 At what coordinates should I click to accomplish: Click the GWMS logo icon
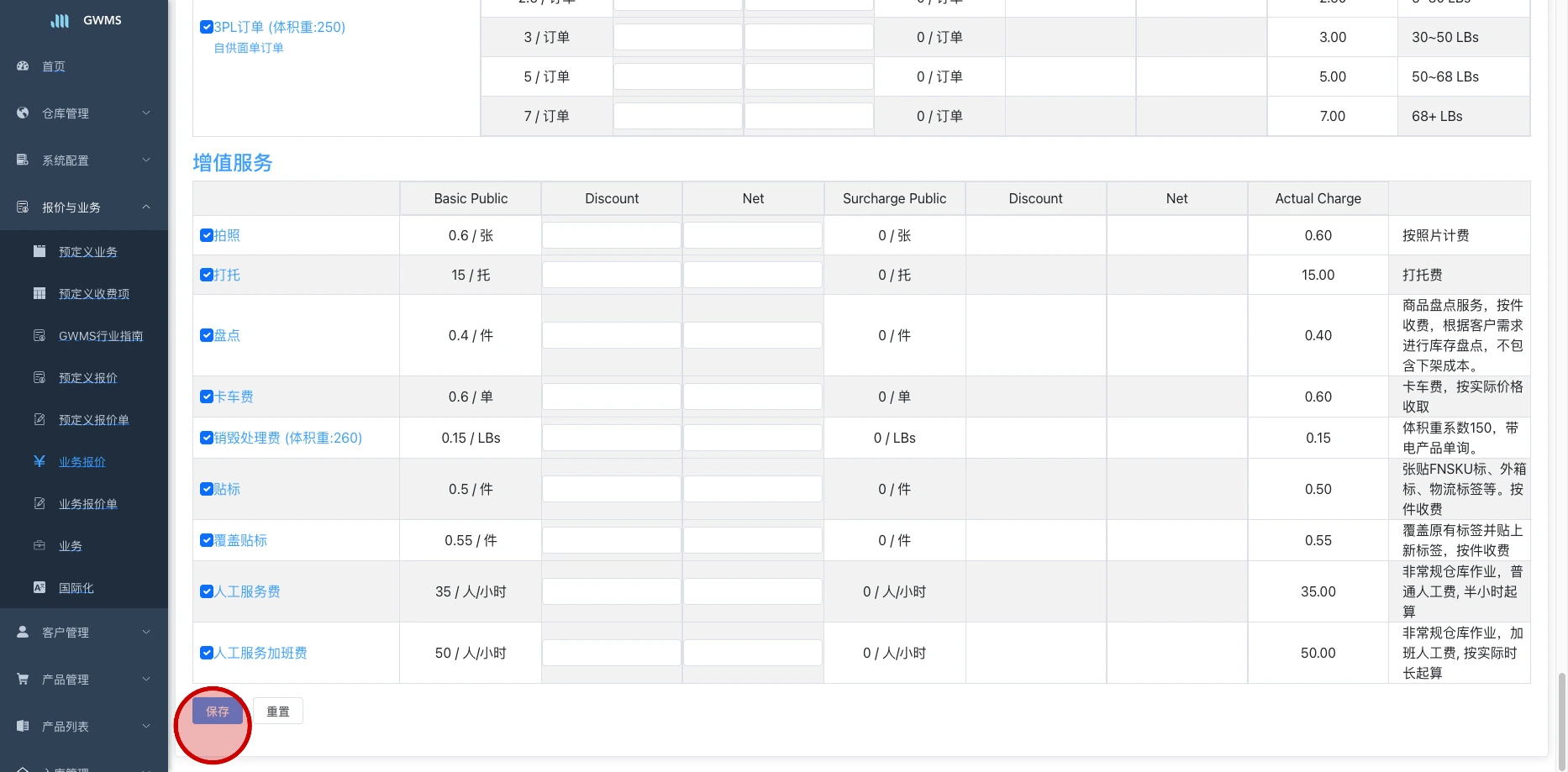(60, 21)
